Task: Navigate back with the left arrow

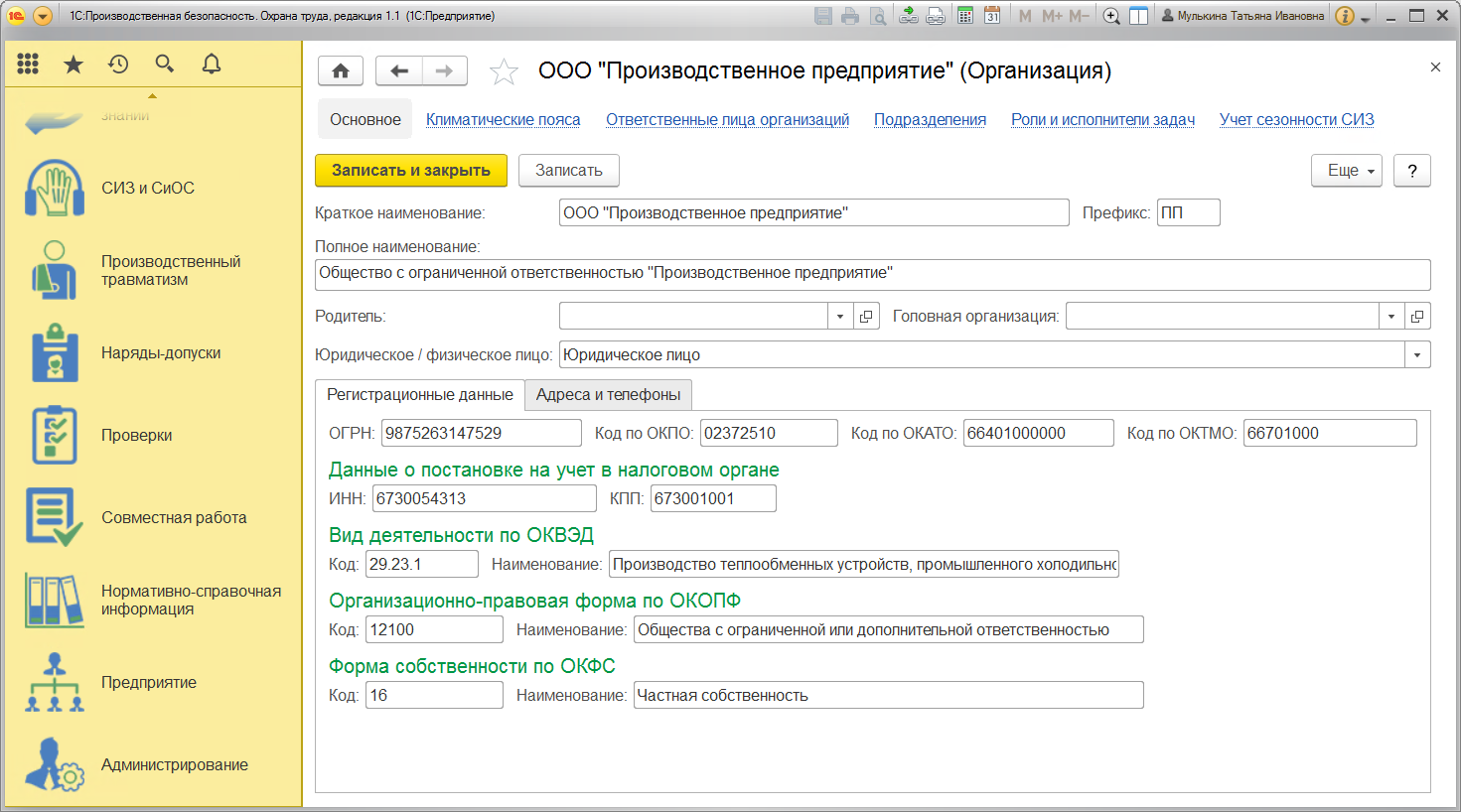Action: point(399,70)
